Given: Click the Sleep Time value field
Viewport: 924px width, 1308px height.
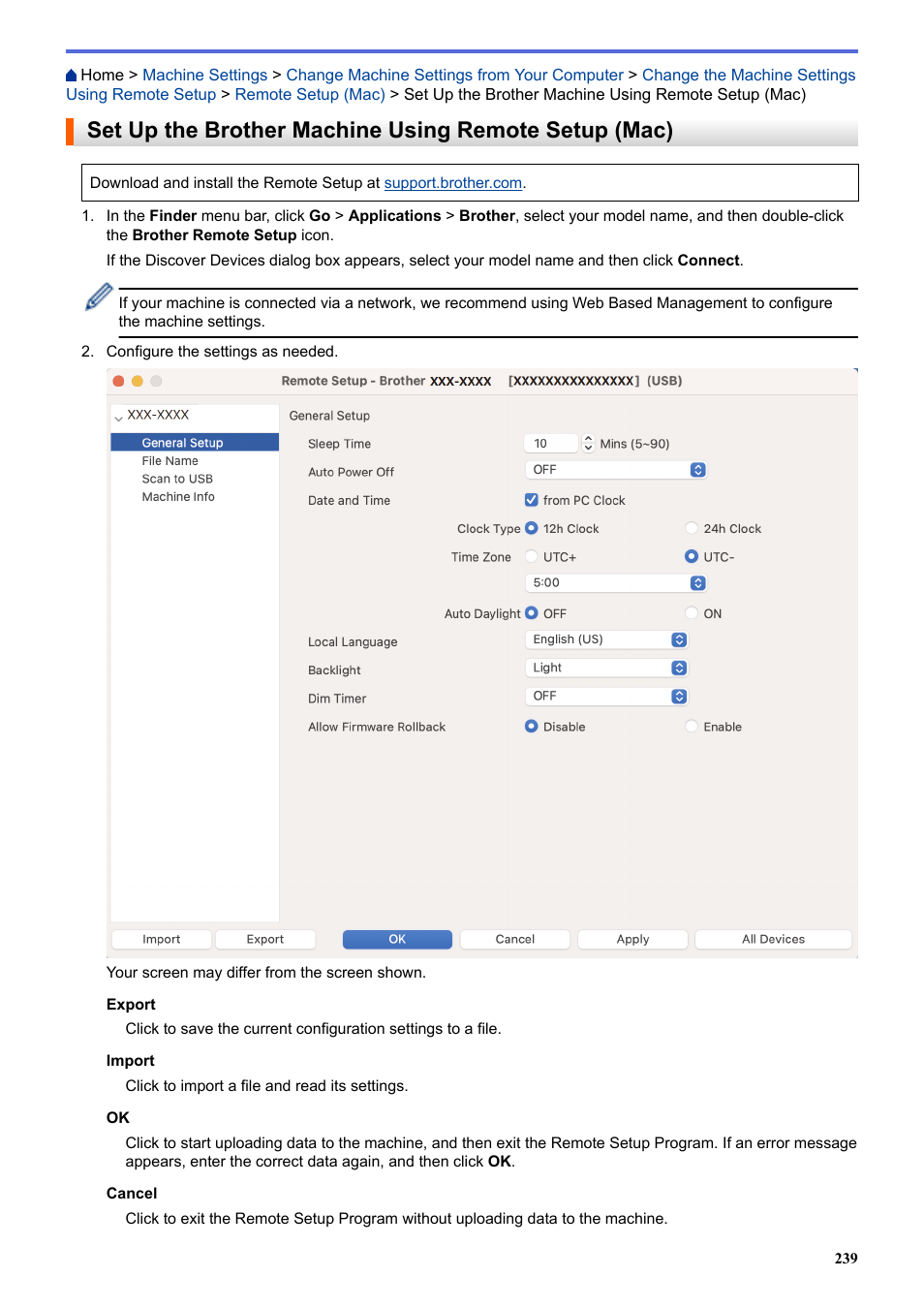Looking at the screenshot, I should pyautogui.click(x=551, y=444).
